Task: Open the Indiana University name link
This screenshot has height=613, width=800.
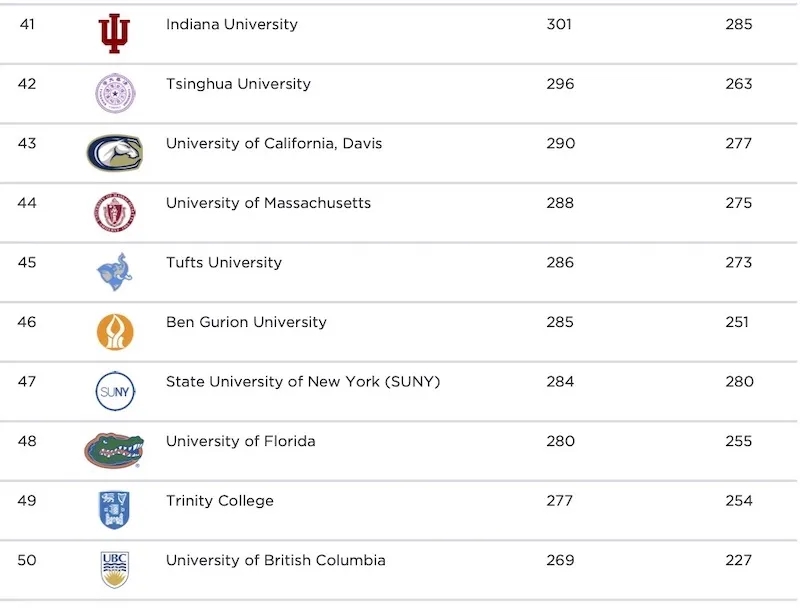Action: [x=232, y=24]
